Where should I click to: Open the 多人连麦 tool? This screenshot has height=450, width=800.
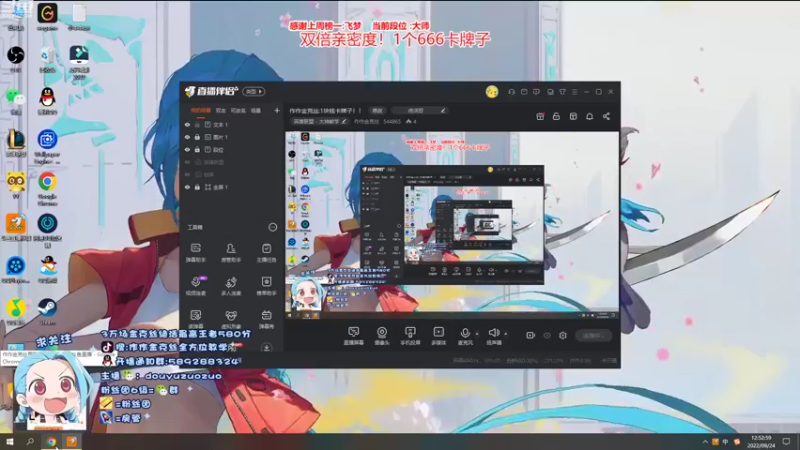[x=231, y=286]
